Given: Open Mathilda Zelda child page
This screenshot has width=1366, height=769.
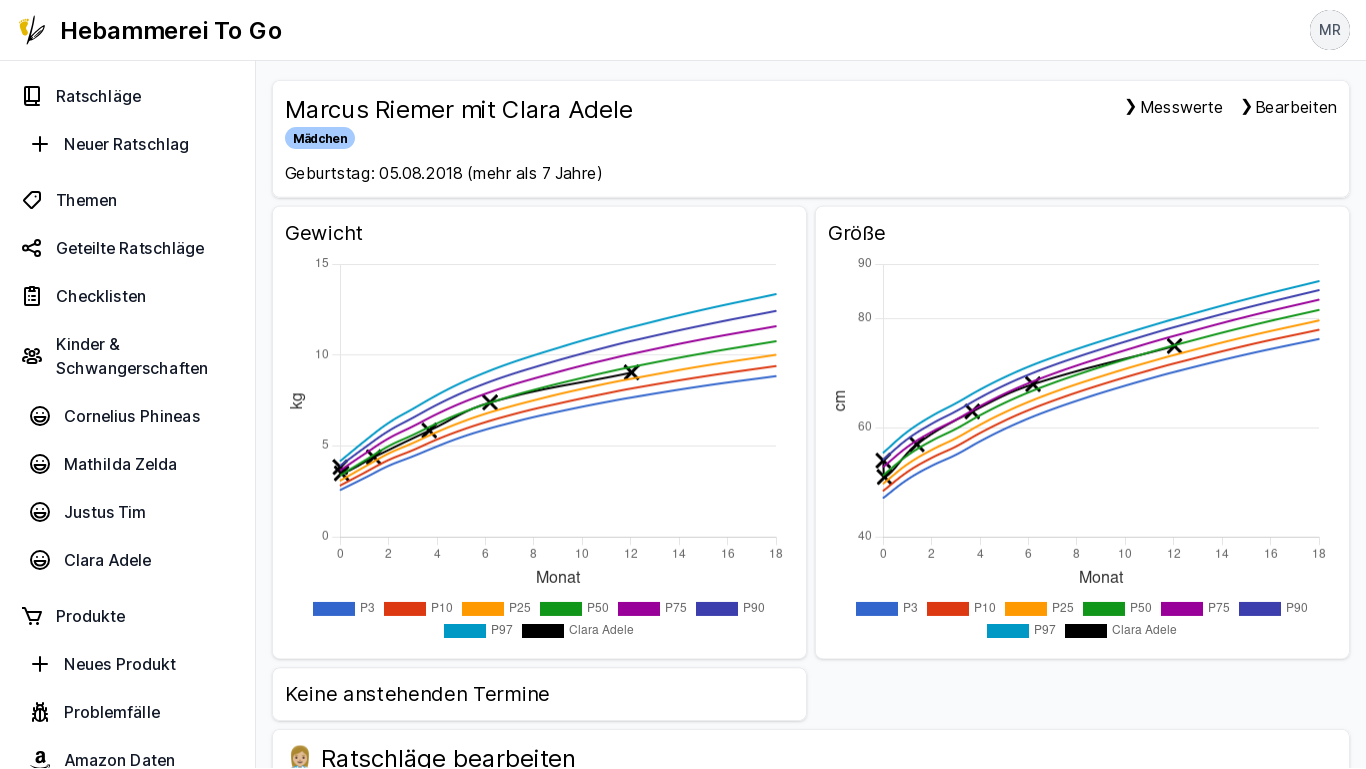Looking at the screenshot, I should (x=120, y=464).
